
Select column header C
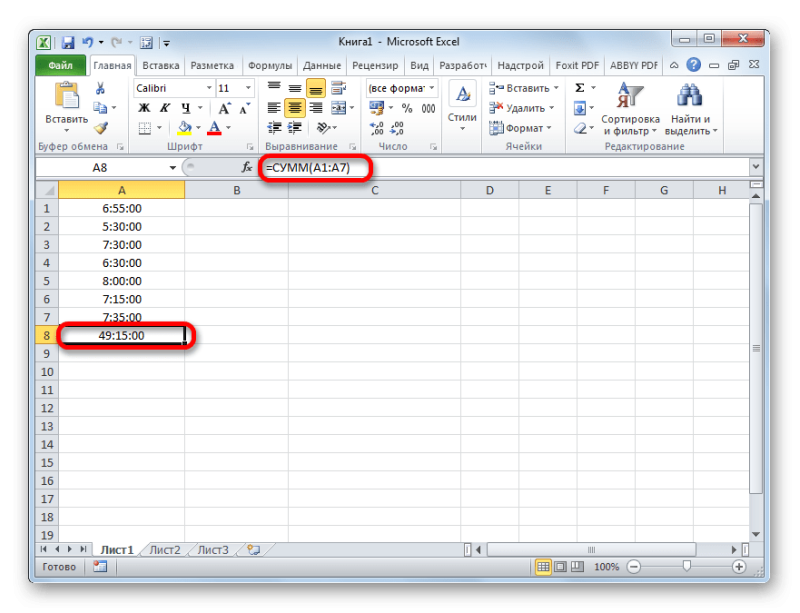pos(374,190)
